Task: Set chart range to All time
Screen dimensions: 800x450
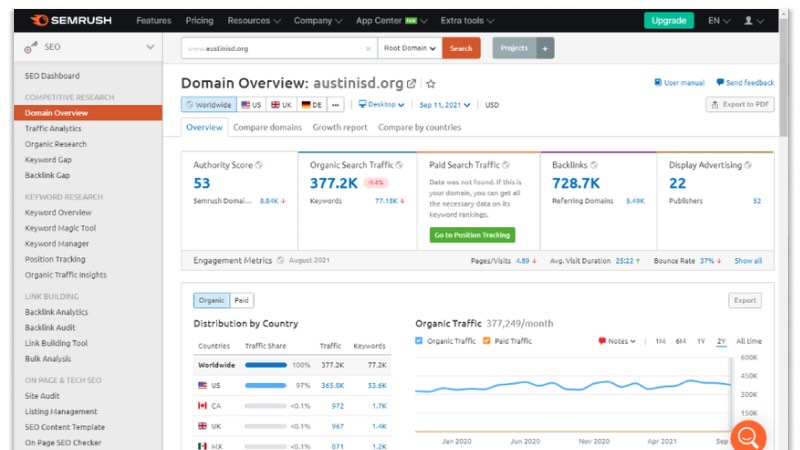Action: point(748,341)
